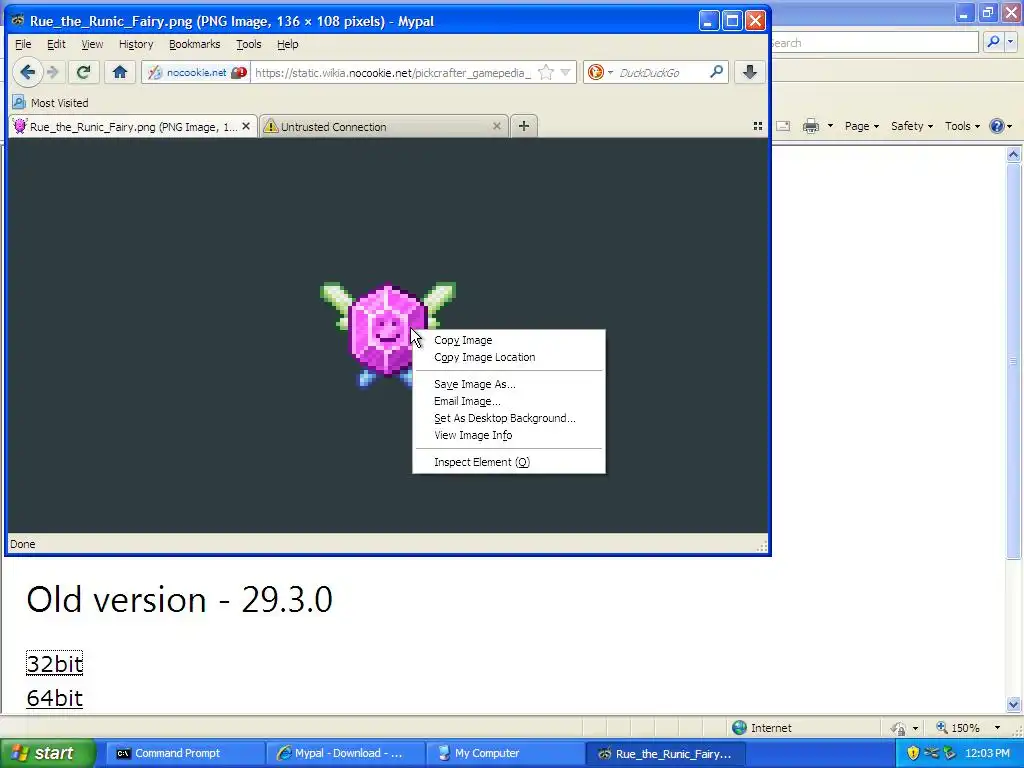Reload the page in Mypal
1024x768 pixels.
pyautogui.click(x=83, y=72)
